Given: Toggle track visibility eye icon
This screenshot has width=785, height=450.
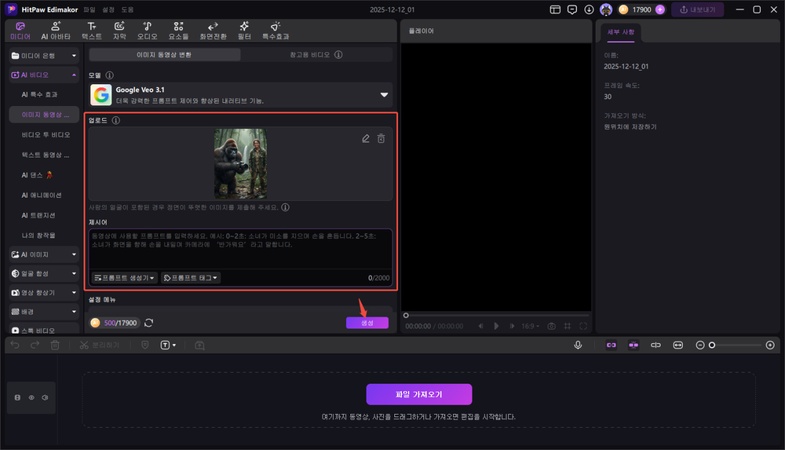Looking at the screenshot, I should [x=31, y=397].
